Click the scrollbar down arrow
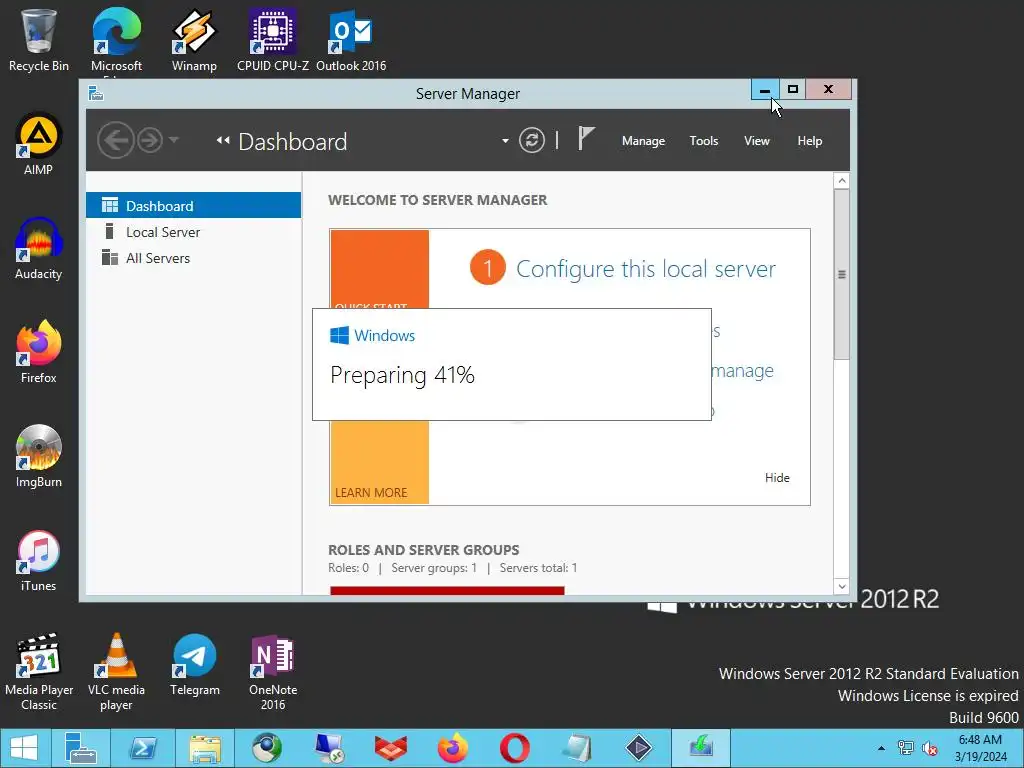This screenshot has height=768, width=1024. pos(842,586)
